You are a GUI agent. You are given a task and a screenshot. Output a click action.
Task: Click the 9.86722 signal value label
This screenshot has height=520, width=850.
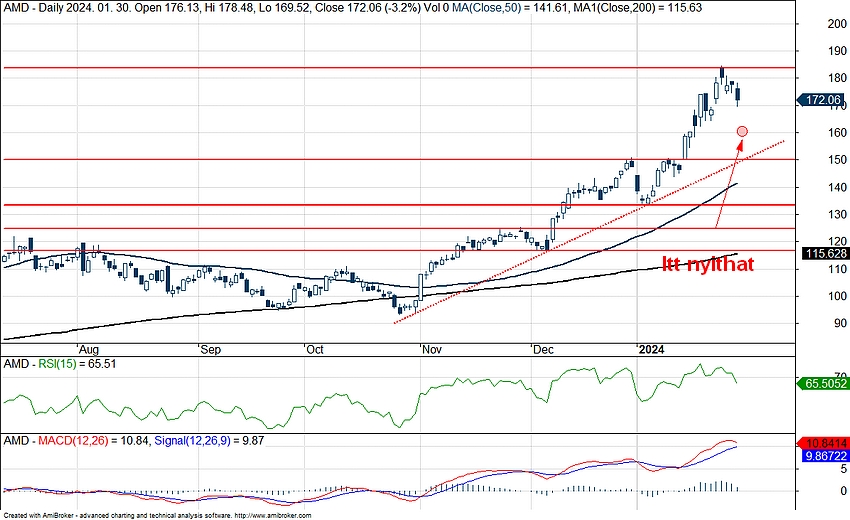pyautogui.click(x=826, y=456)
